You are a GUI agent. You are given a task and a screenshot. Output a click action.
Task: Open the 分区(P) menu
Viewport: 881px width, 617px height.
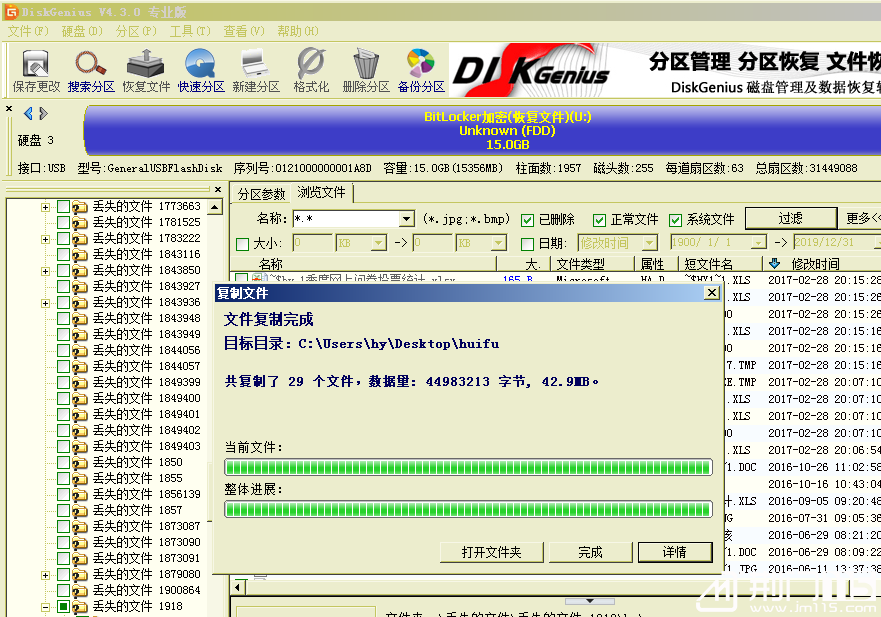tap(136, 31)
